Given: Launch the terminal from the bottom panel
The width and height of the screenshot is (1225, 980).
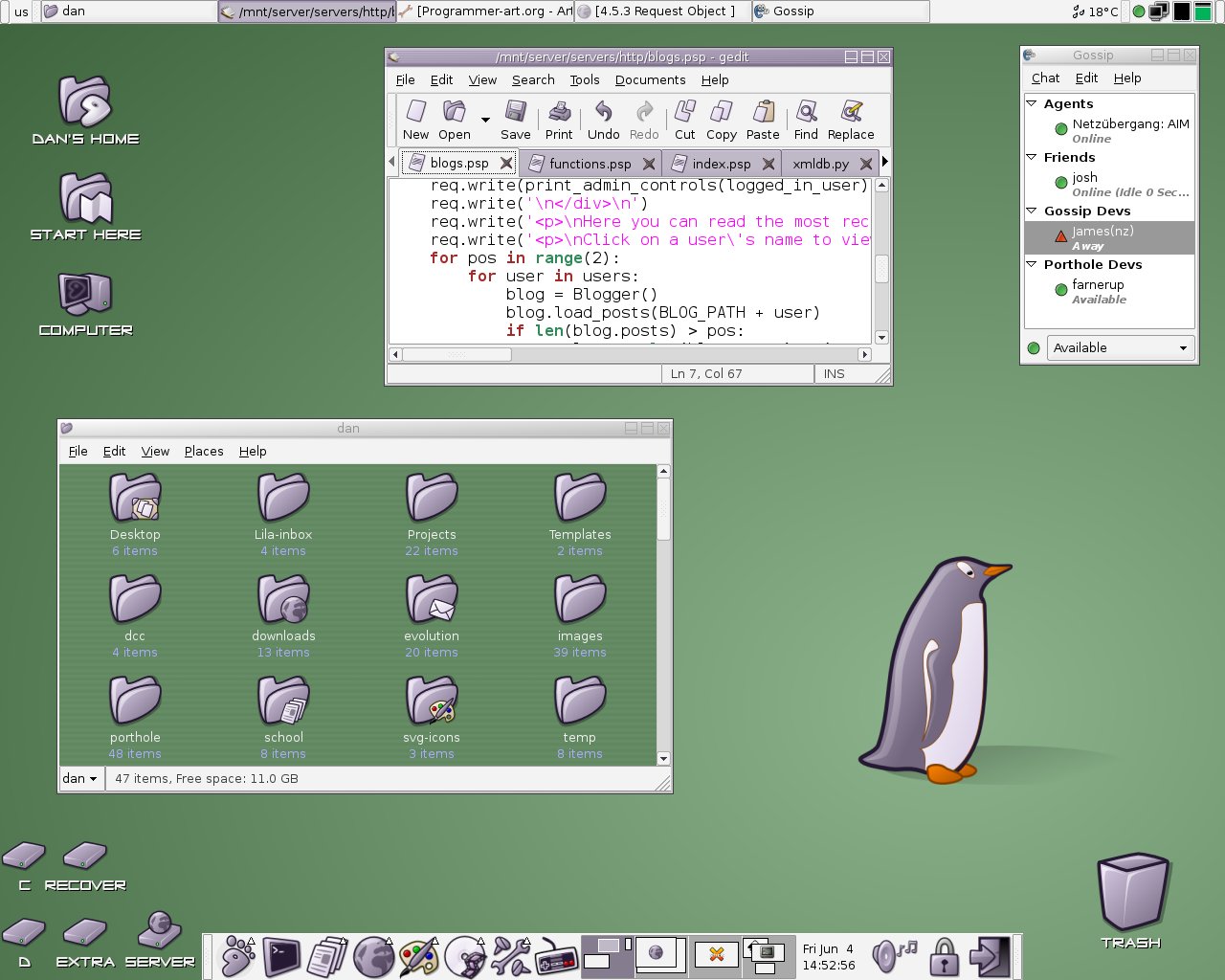Looking at the screenshot, I should 282,956.
